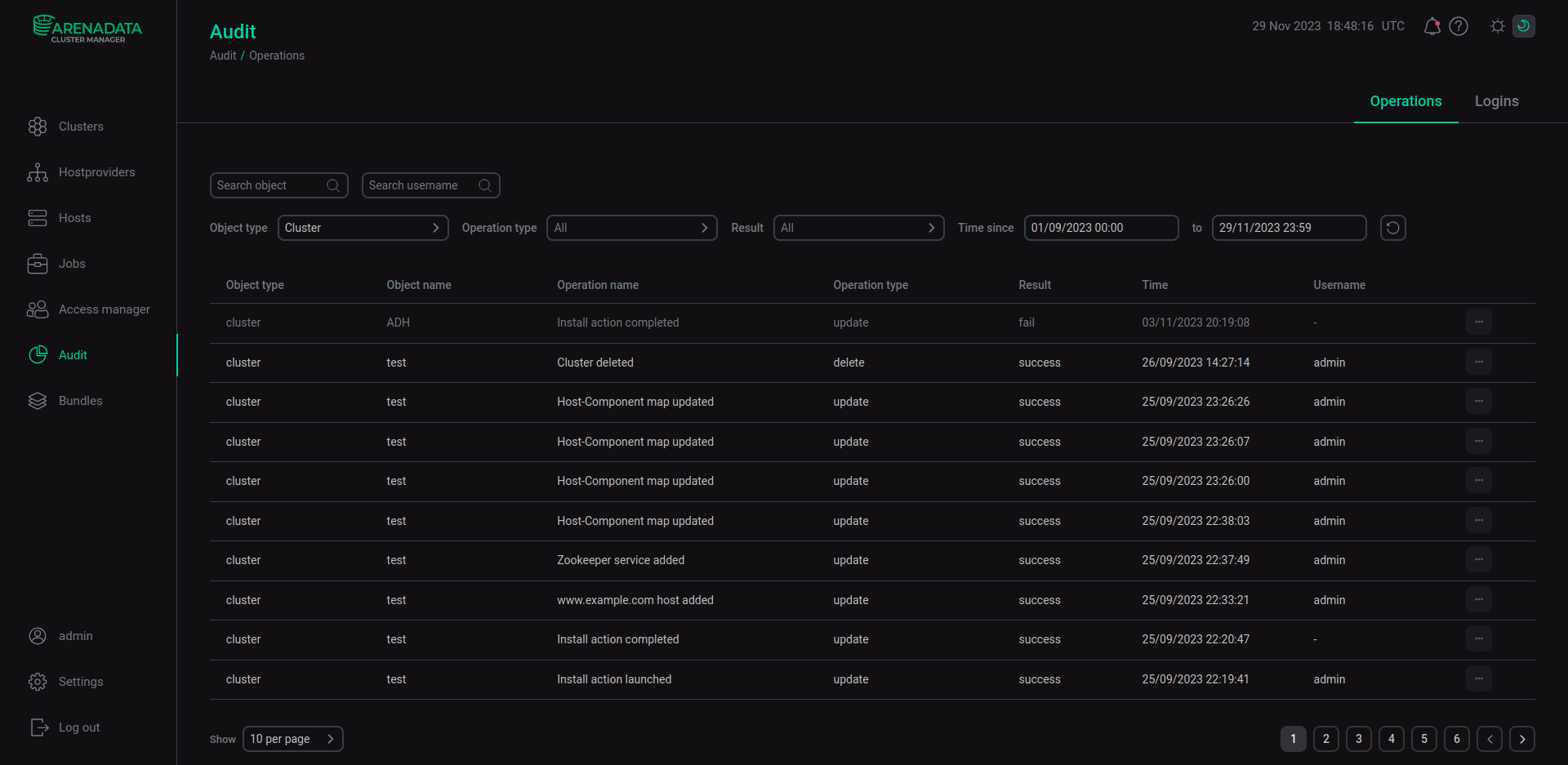The height and width of the screenshot is (765, 1568).
Task: Click the Search username field
Action: pos(430,185)
